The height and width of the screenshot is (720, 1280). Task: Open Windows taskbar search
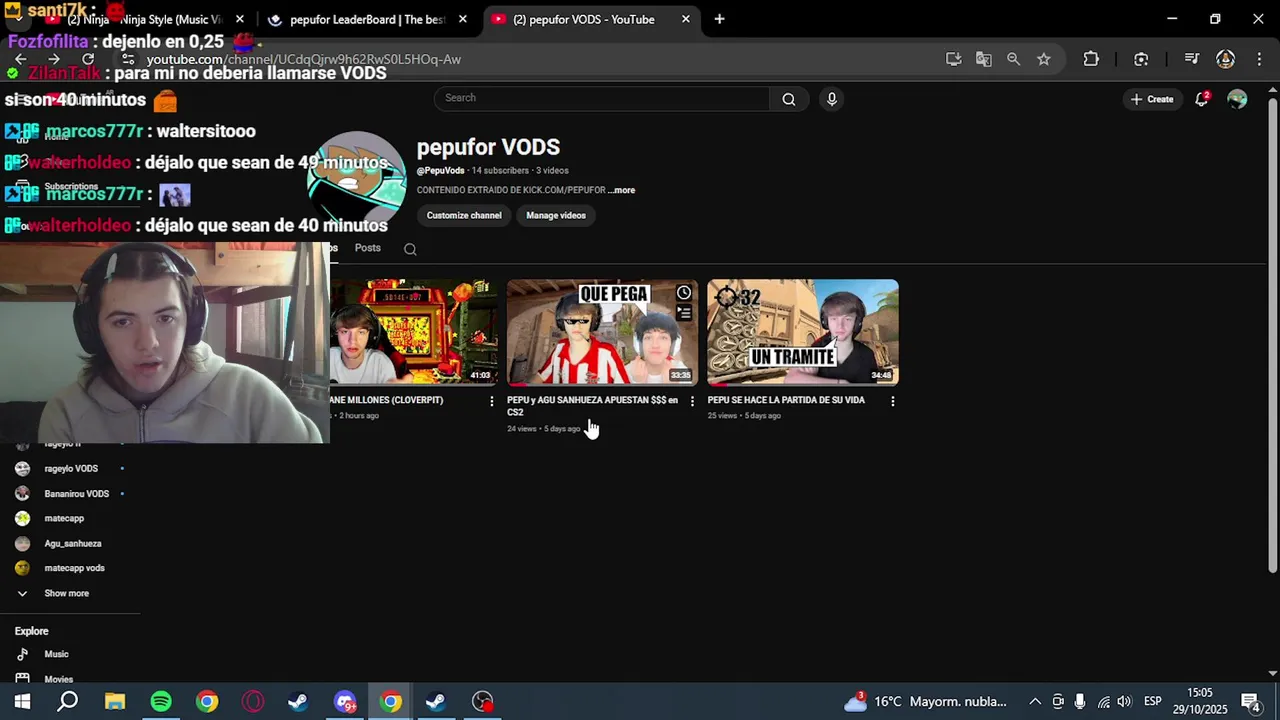tap(67, 702)
